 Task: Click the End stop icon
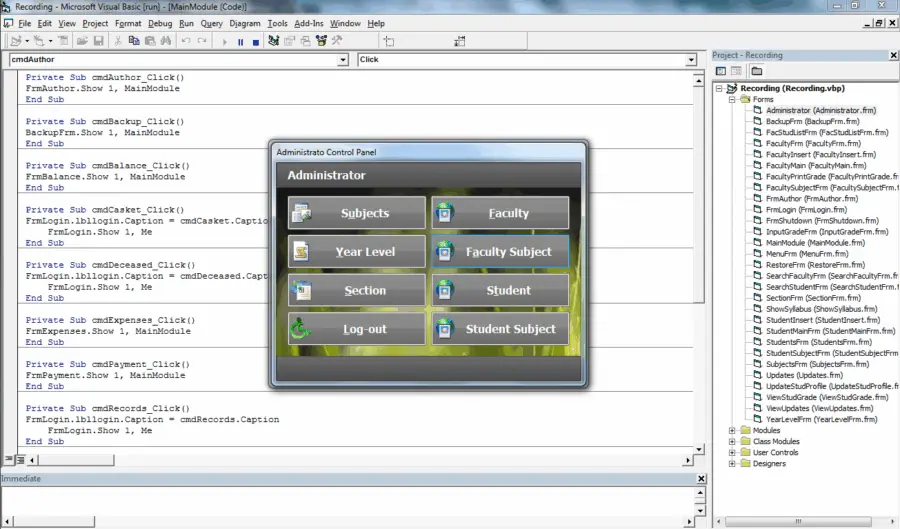(256, 41)
